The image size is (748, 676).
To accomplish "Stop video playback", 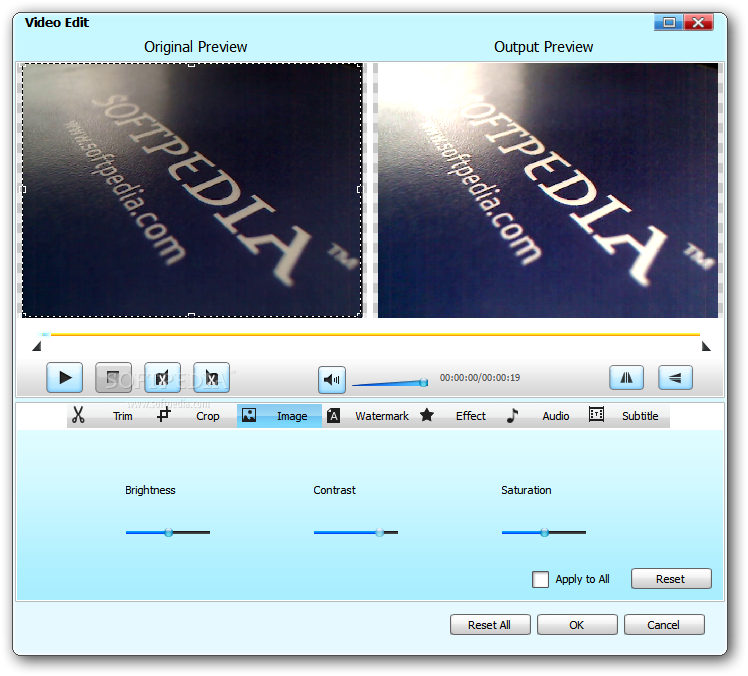I will click(x=114, y=378).
